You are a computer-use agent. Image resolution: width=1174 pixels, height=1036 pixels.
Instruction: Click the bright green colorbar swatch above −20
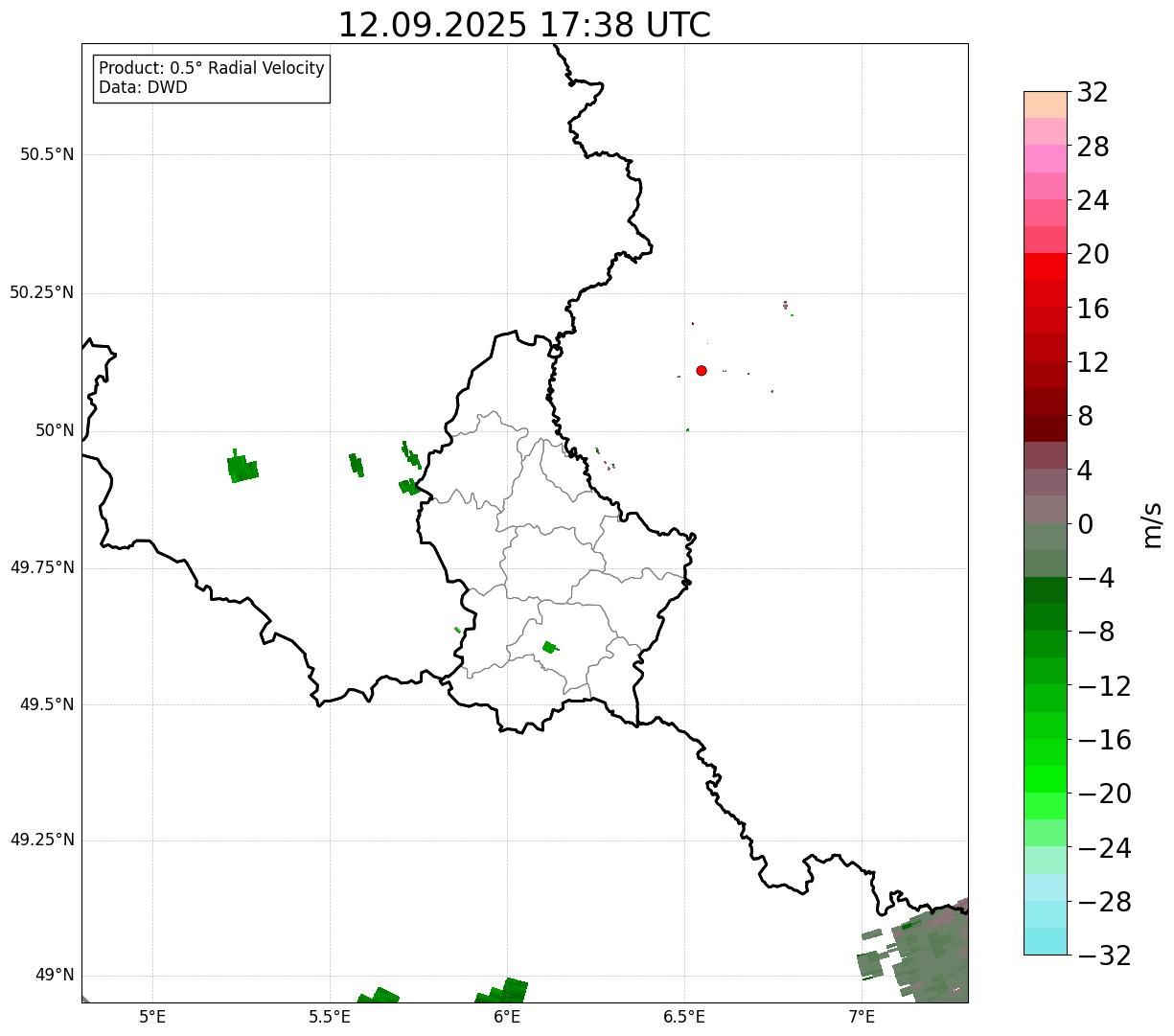tap(1046, 779)
